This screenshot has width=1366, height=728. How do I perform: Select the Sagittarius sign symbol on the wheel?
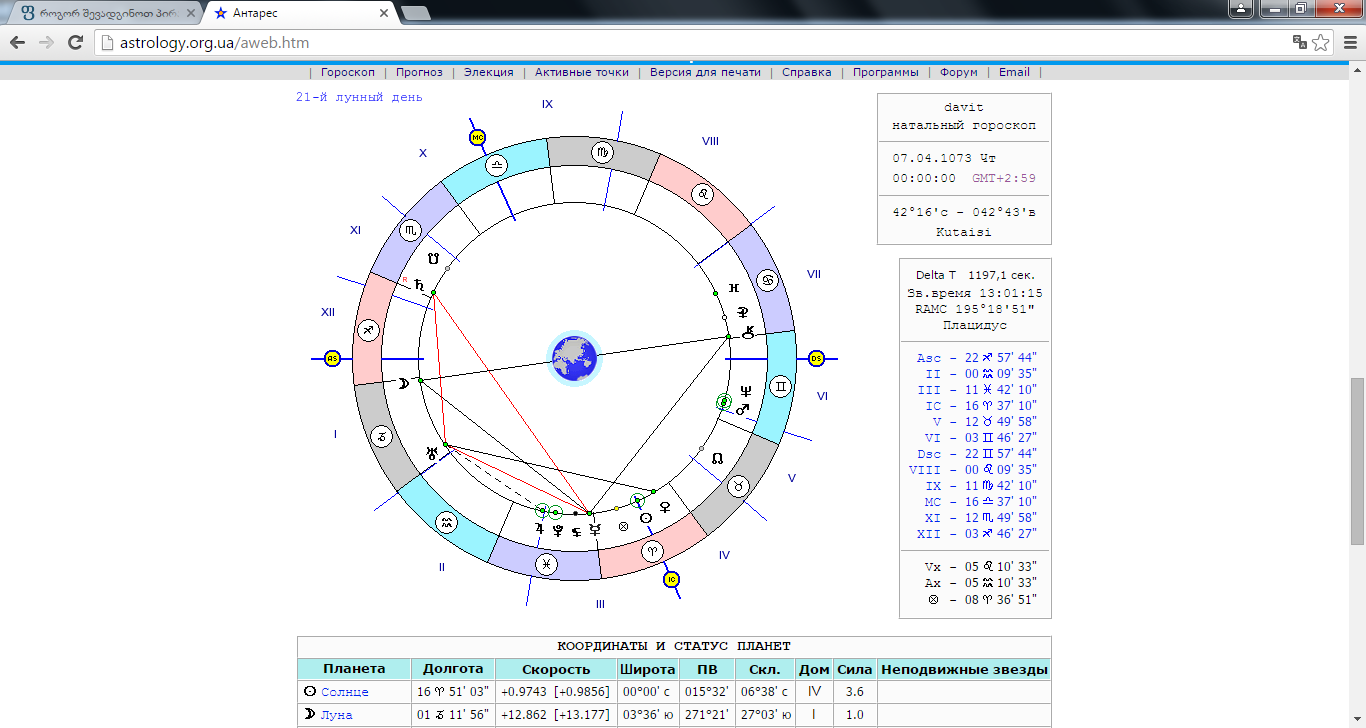click(x=368, y=329)
